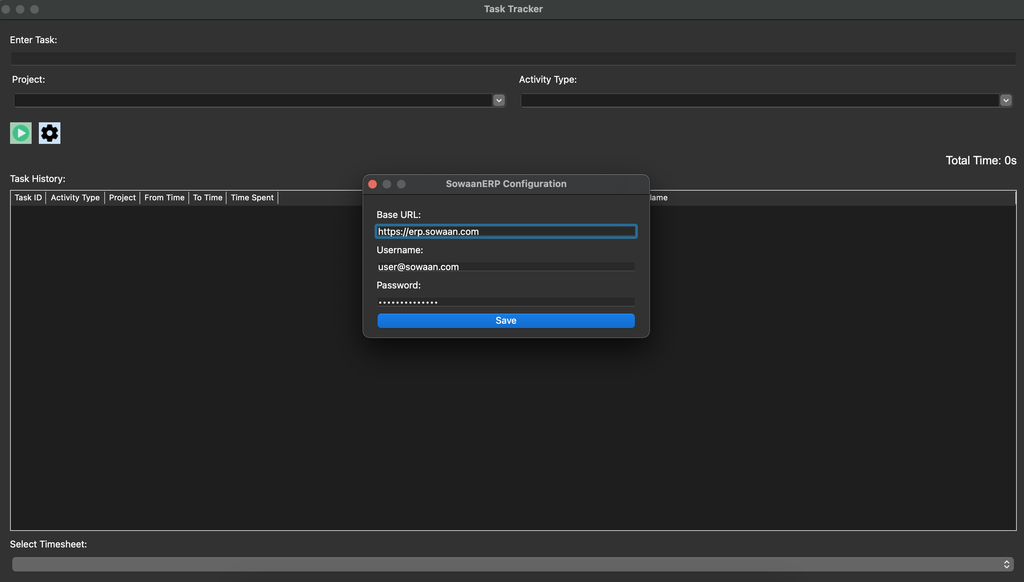Click the yellow minimize icon on the configuration dialog
The width and height of the screenshot is (1024, 582).
(387, 183)
